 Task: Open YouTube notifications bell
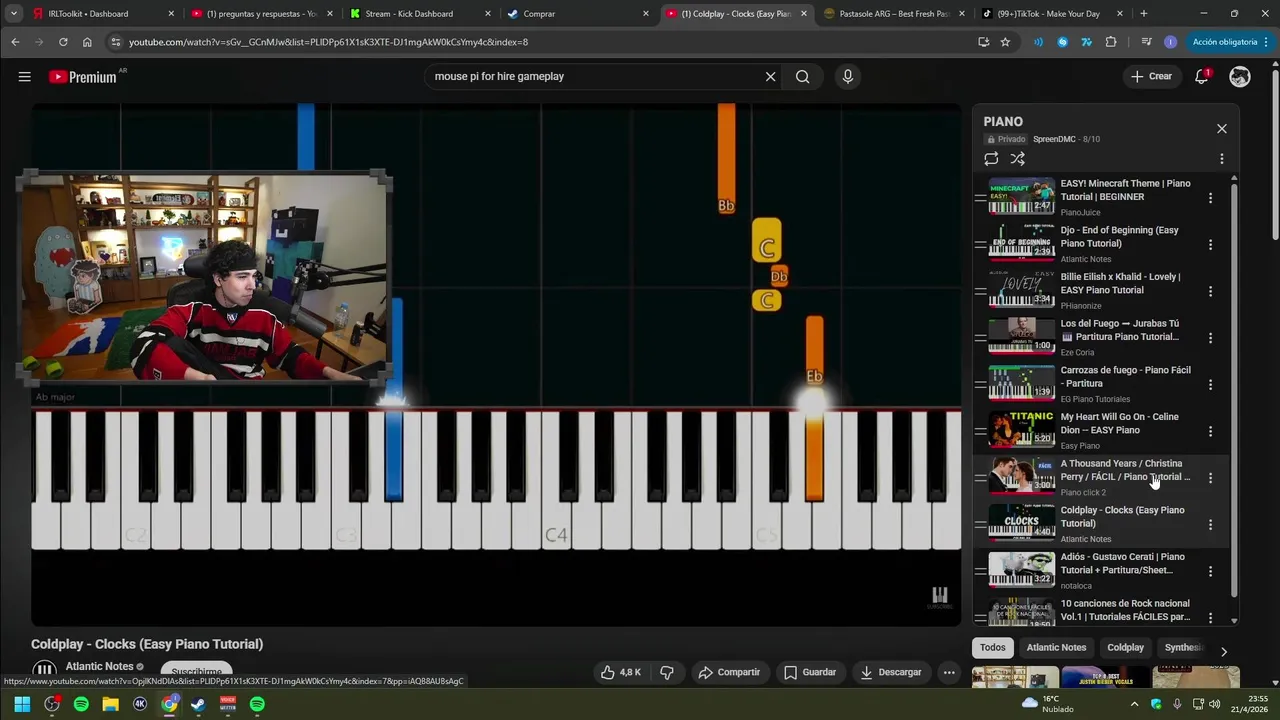pyautogui.click(x=1202, y=77)
